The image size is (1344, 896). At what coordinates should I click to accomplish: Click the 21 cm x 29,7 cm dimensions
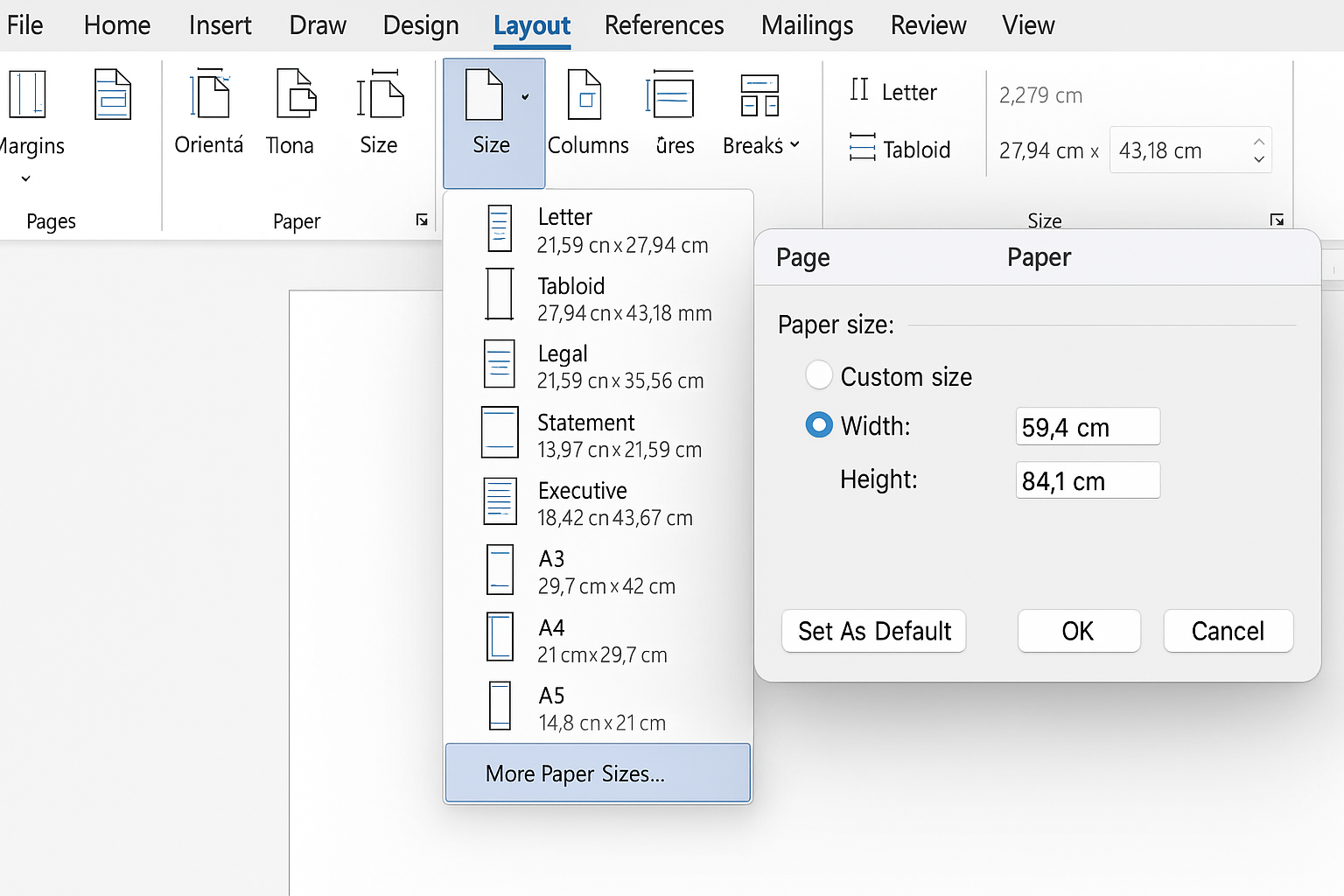[603, 654]
